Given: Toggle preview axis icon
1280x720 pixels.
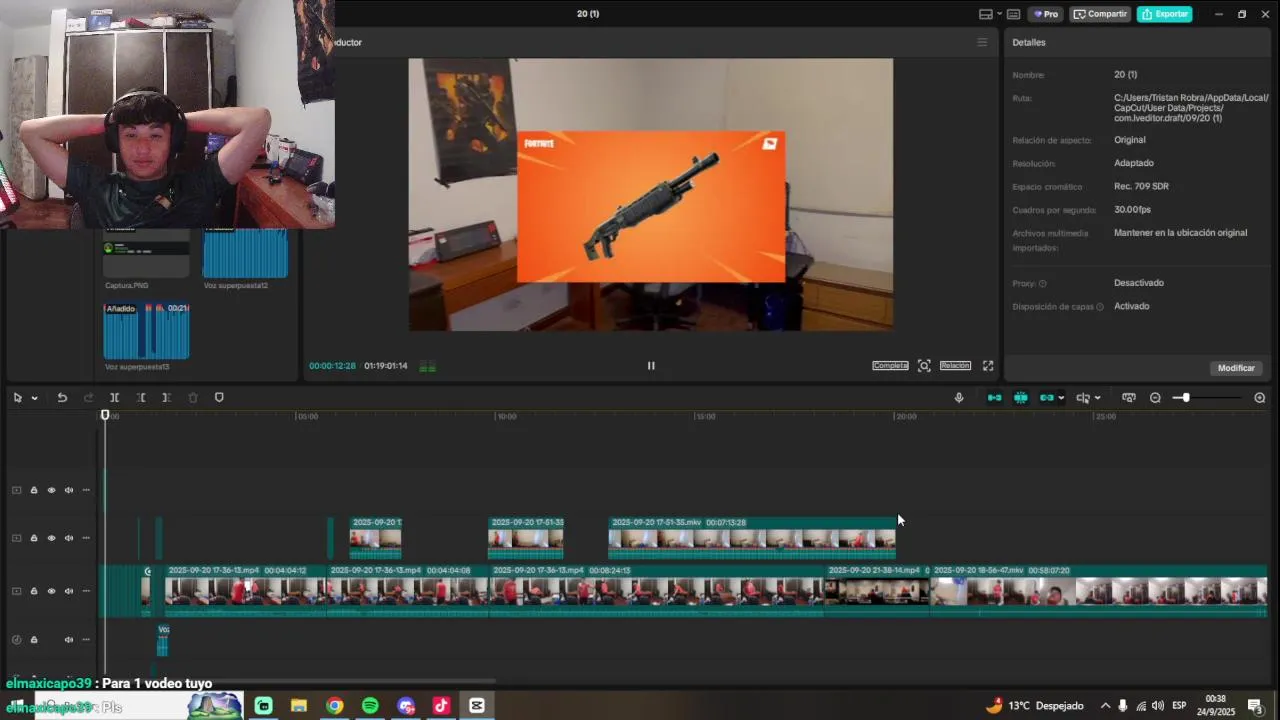Looking at the screenshot, I should point(1083,398).
